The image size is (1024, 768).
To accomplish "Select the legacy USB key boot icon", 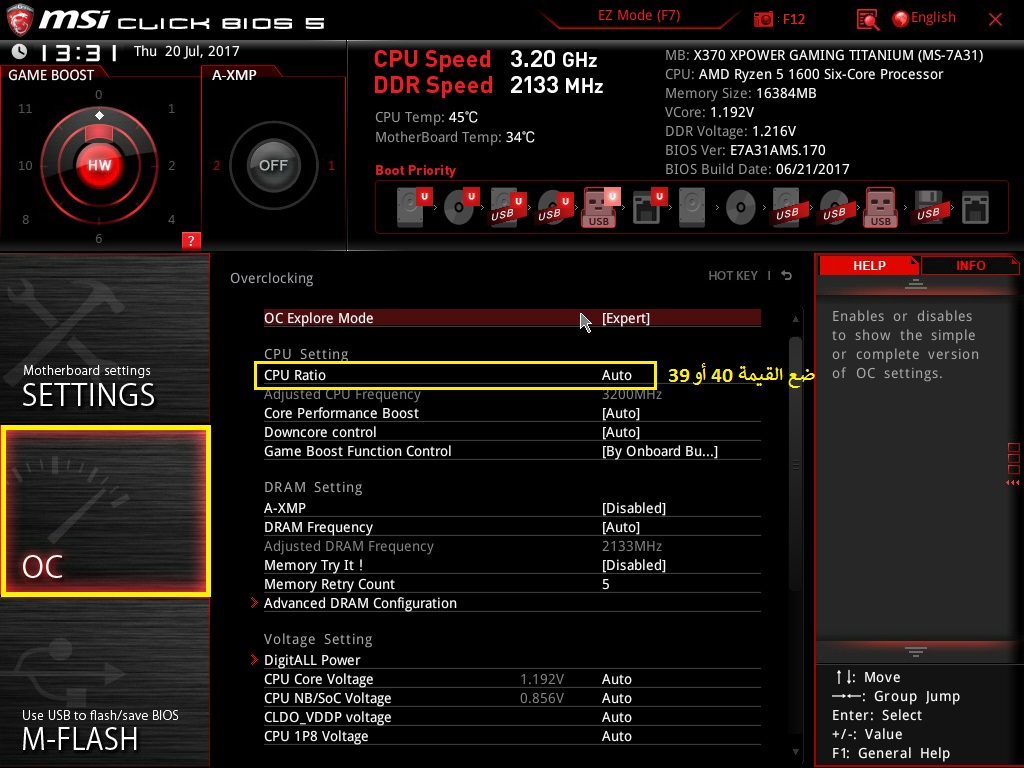I will point(880,207).
